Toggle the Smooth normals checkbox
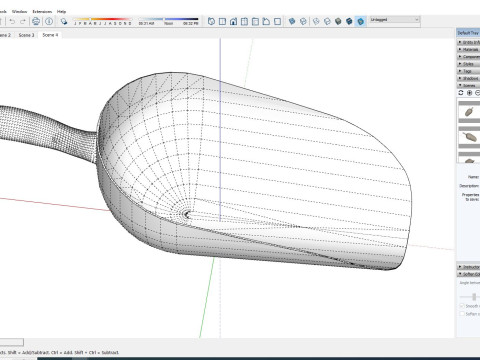This screenshot has width=480, height=360. click(462, 306)
